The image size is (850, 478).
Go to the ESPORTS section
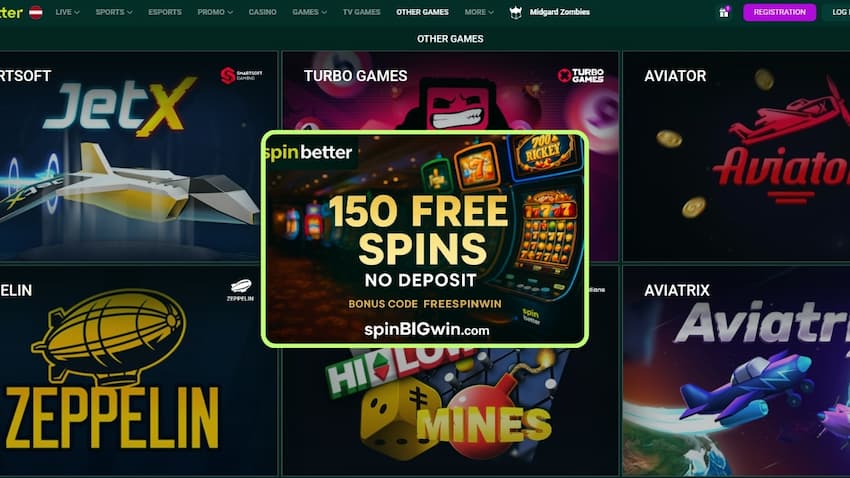pos(165,12)
